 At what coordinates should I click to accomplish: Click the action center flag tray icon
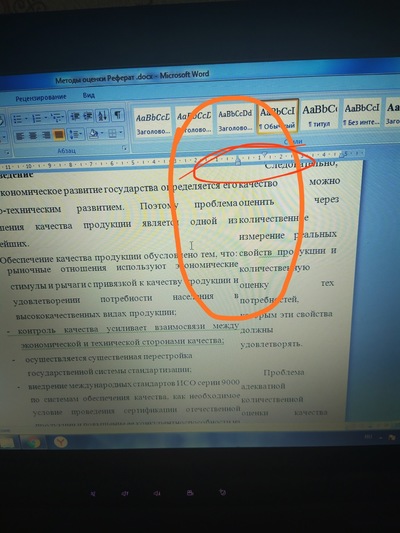click(x=392, y=437)
